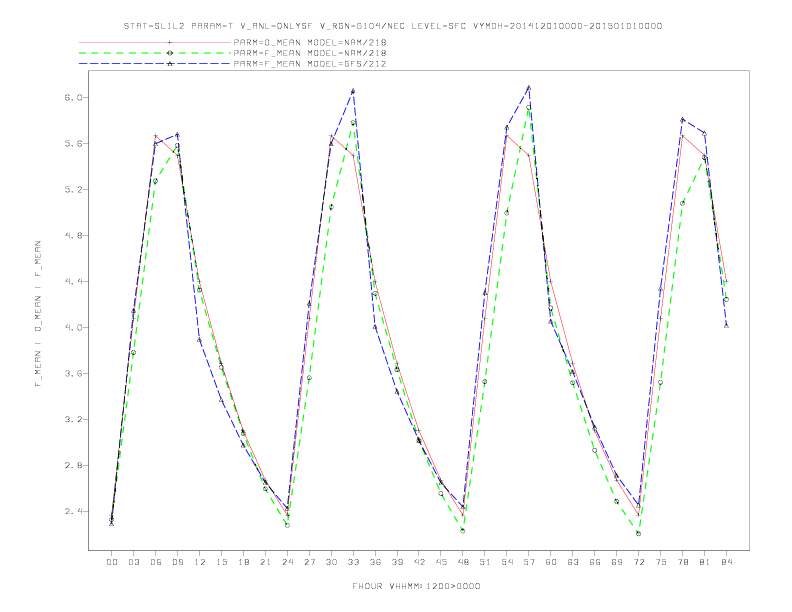The height and width of the screenshot is (612, 792).
Task: Click x-axis hour label 75
Action: click(661, 562)
